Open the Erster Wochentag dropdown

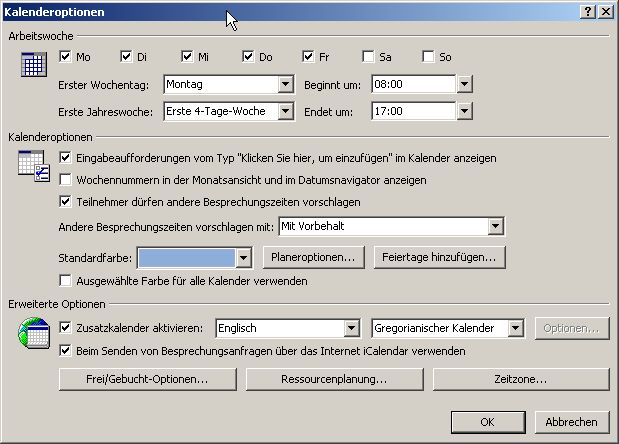(285, 85)
